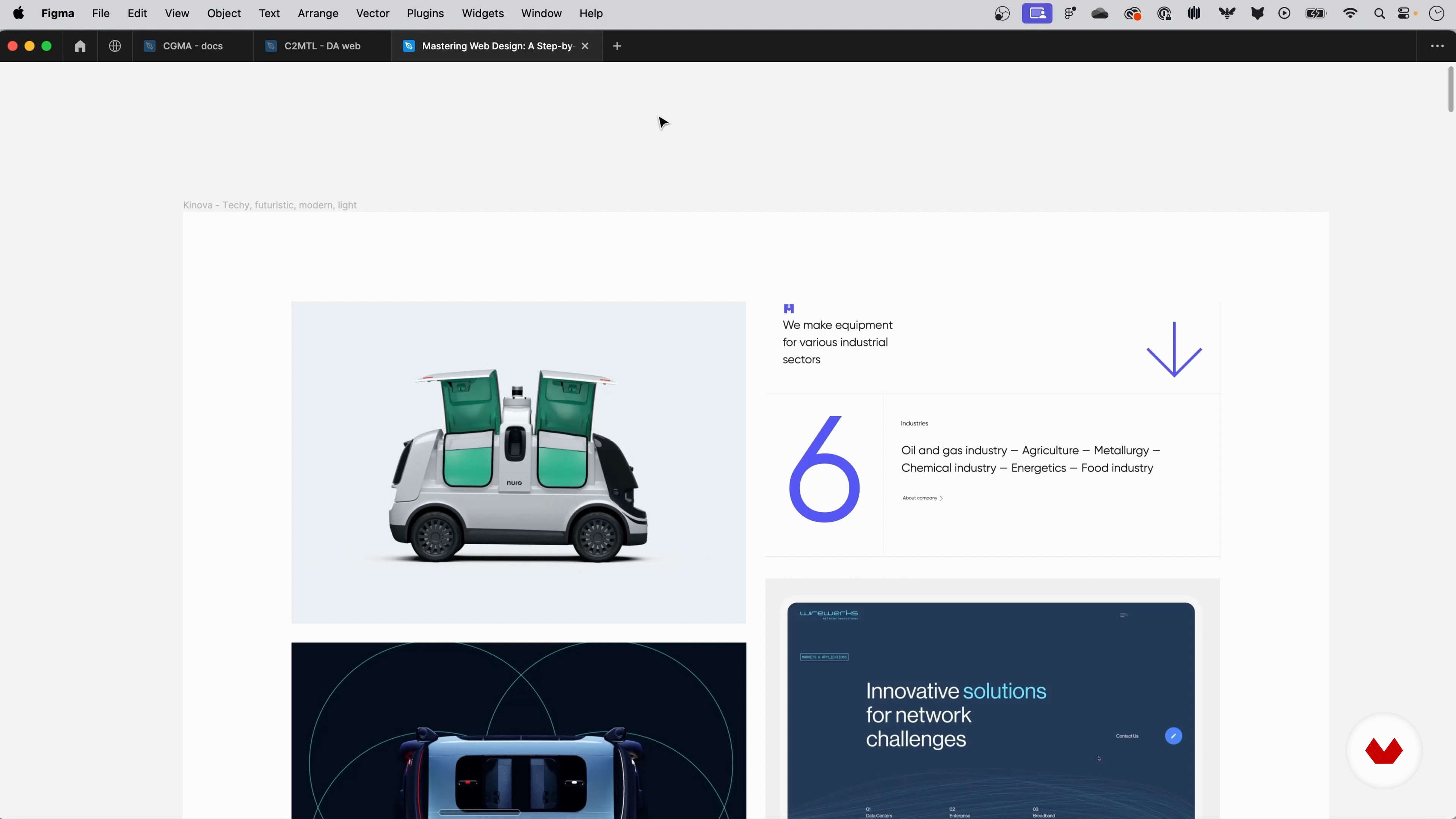The image size is (1456, 819).
Task: Open Spotlight search icon
Action: point(1379,14)
